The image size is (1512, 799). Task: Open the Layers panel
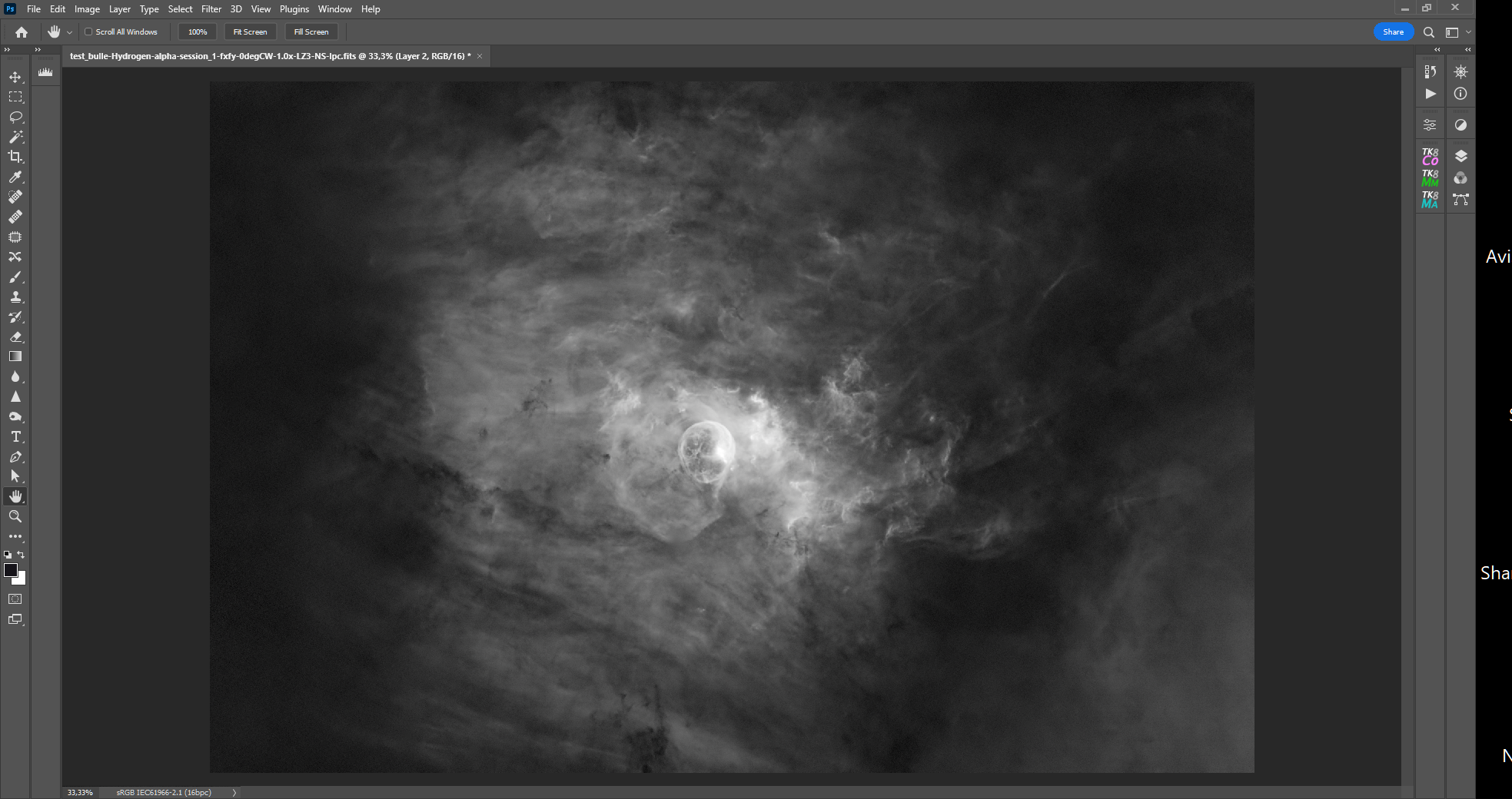click(x=1460, y=156)
